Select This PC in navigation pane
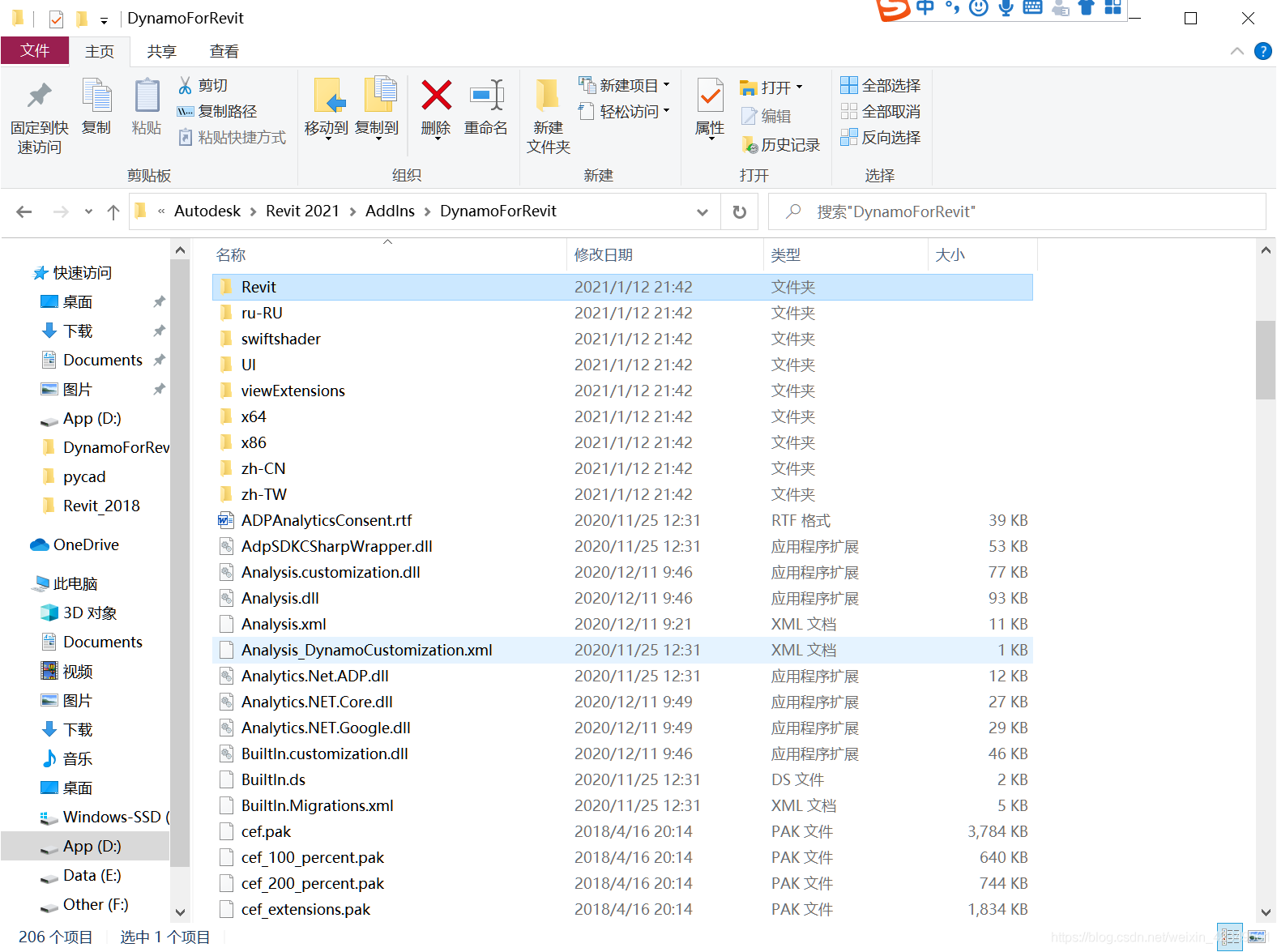 pyautogui.click(x=65, y=583)
